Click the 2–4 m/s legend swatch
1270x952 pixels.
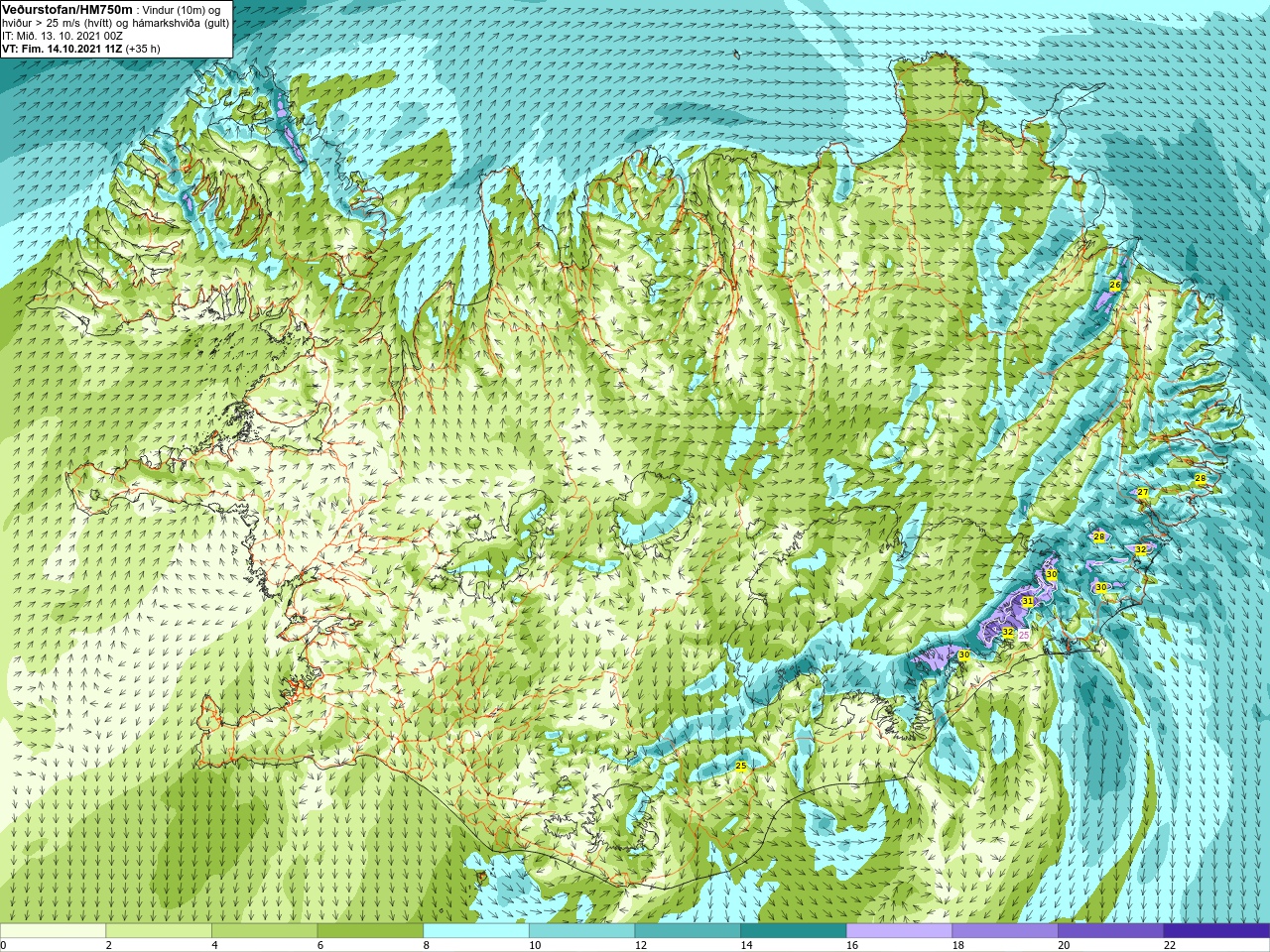pyautogui.click(x=159, y=931)
